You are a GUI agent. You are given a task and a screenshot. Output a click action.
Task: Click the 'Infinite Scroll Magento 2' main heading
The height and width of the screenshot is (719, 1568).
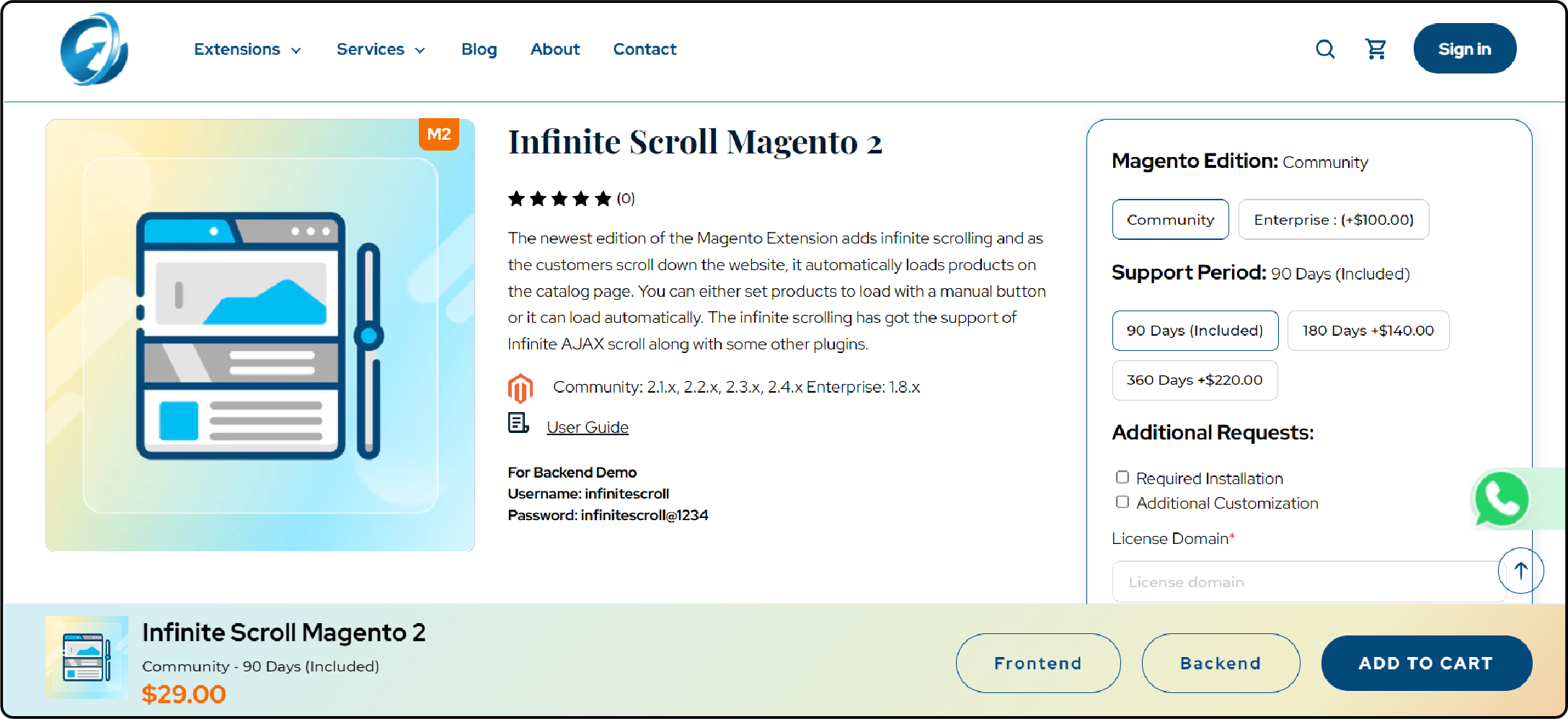(695, 142)
